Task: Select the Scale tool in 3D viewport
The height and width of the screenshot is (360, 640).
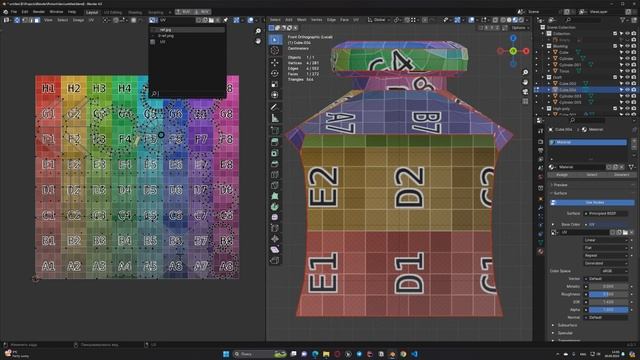Action: point(275,84)
